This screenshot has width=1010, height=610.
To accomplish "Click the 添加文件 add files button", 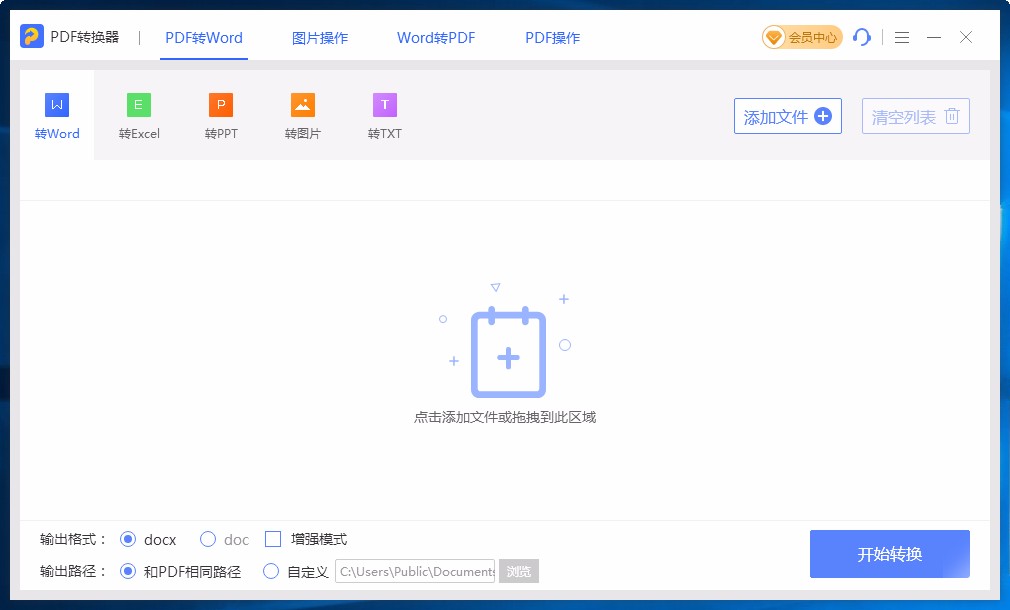I will pyautogui.click(x=787, y=116).
